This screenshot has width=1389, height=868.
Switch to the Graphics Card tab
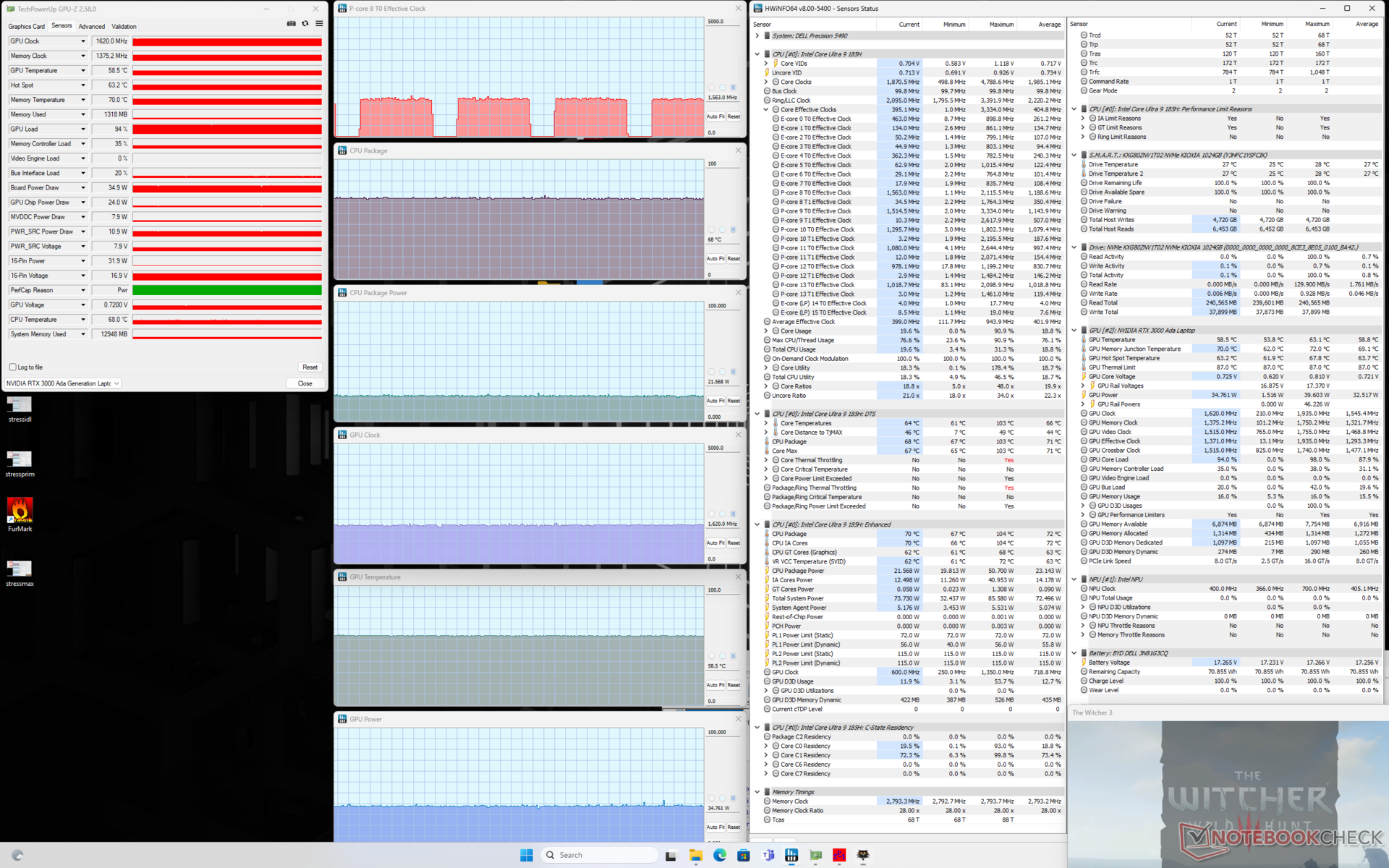[26, 26]
